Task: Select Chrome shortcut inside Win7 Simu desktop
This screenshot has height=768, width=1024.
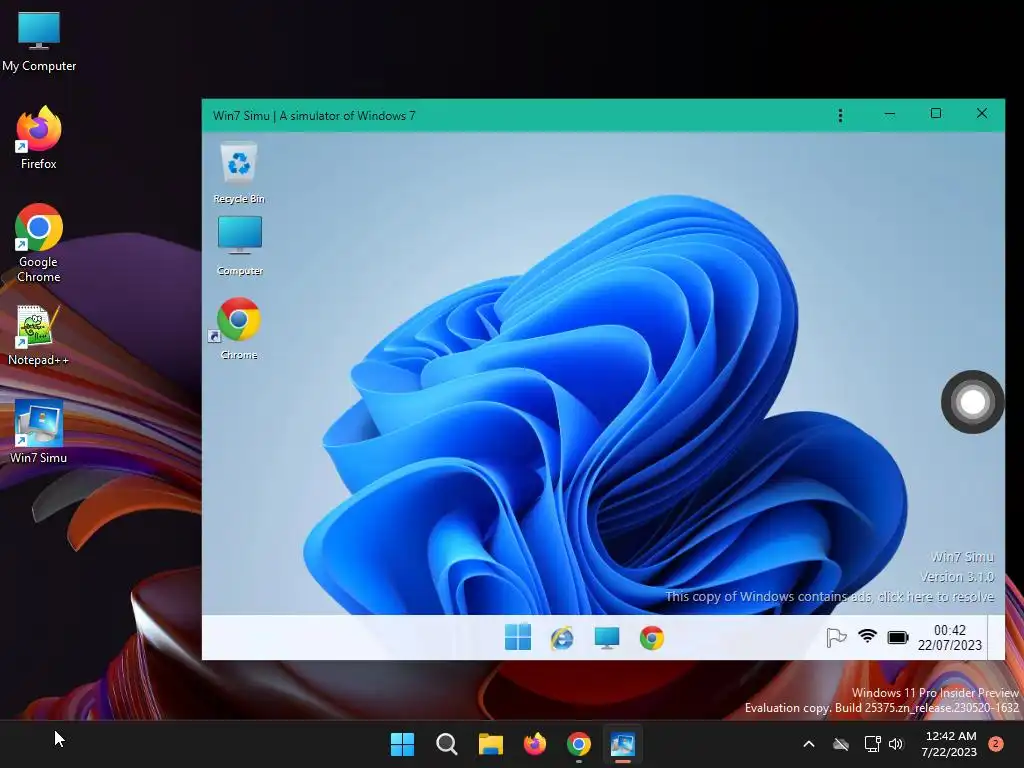Action: [x=238, y=328]
